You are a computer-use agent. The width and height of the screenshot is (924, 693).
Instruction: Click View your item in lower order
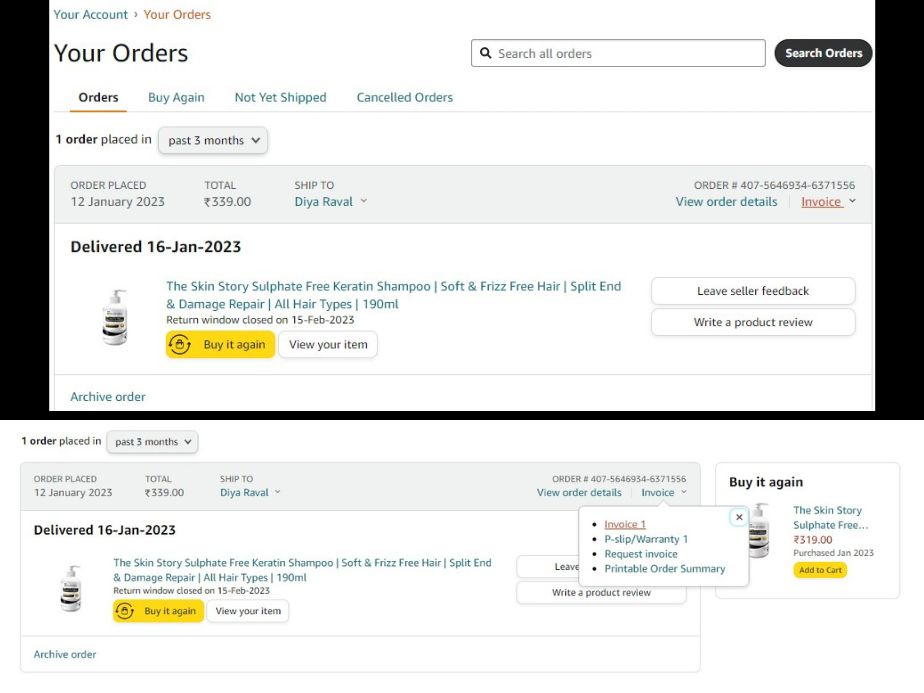tap(248, 611)
